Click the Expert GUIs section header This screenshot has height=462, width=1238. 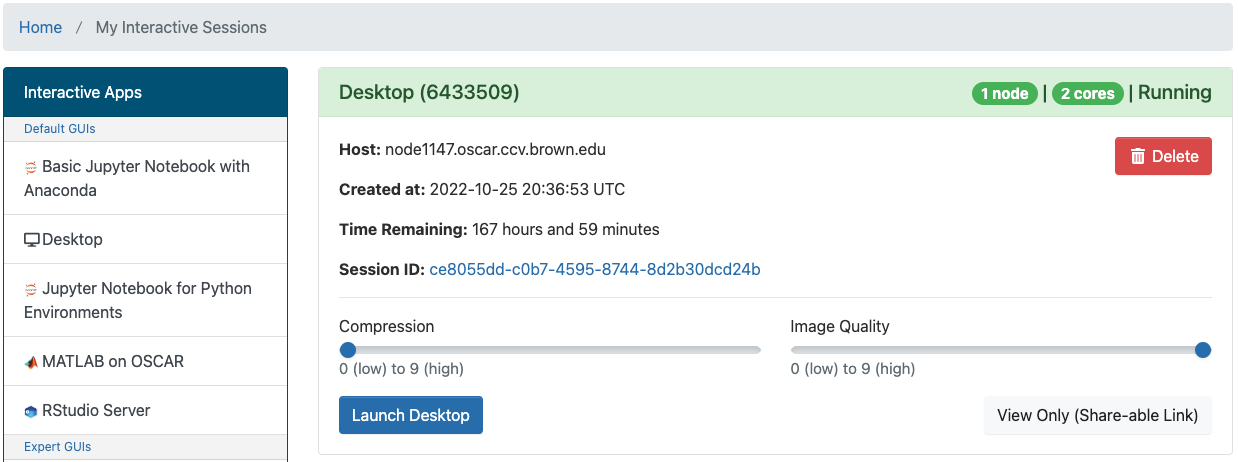[57, 446]
